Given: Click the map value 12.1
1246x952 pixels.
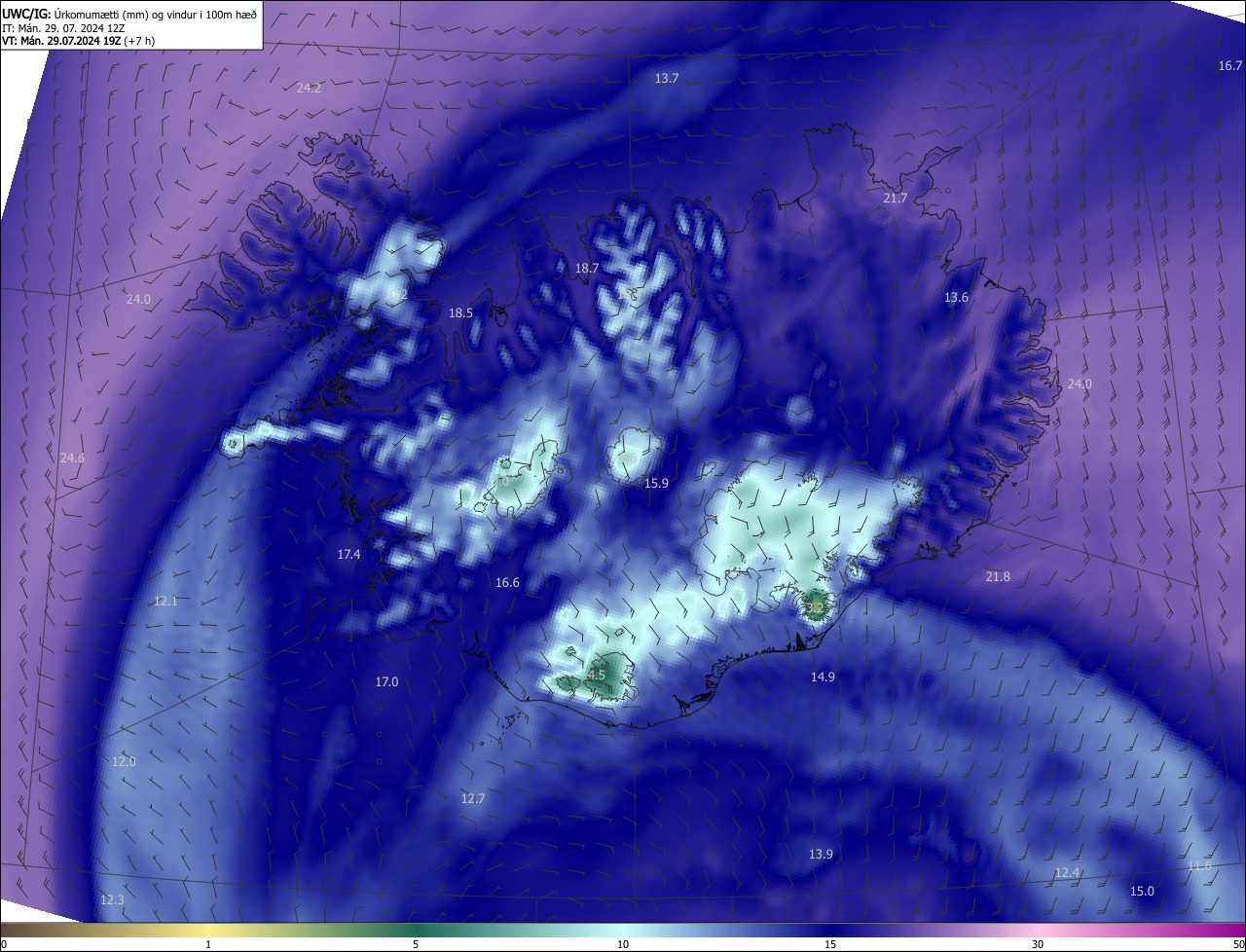Looking at the screenshot, I should click(x=165, y=601).
